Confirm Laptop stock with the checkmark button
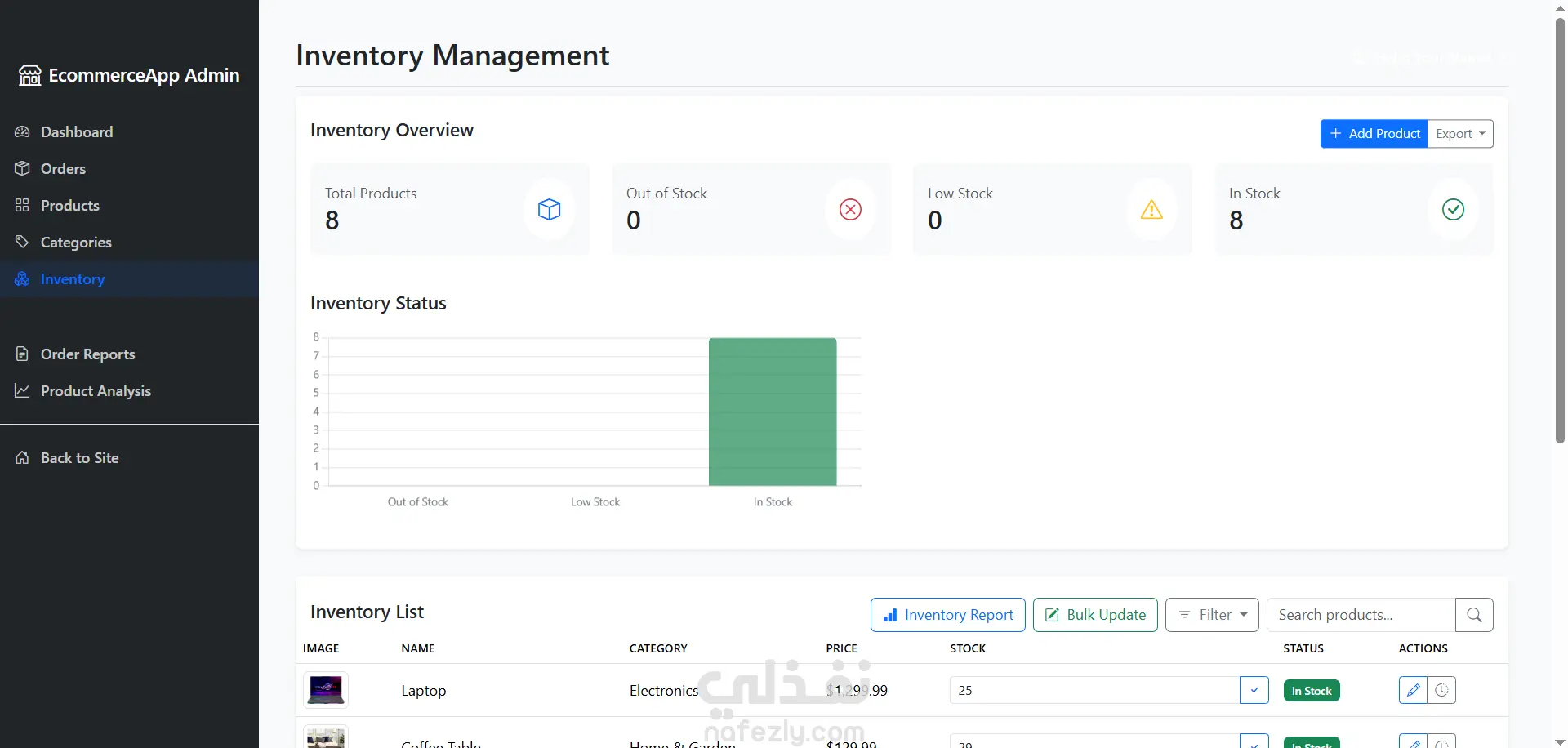Screen dimensions: 1568x748 coord(1254,690)
